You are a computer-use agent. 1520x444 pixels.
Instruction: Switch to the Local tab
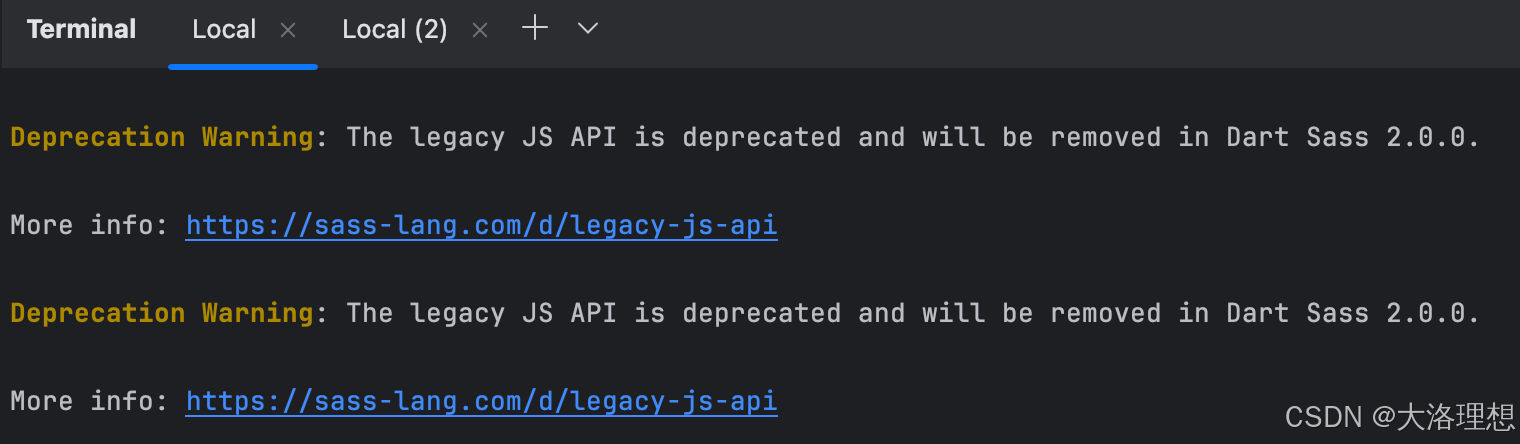pos(224,30)
